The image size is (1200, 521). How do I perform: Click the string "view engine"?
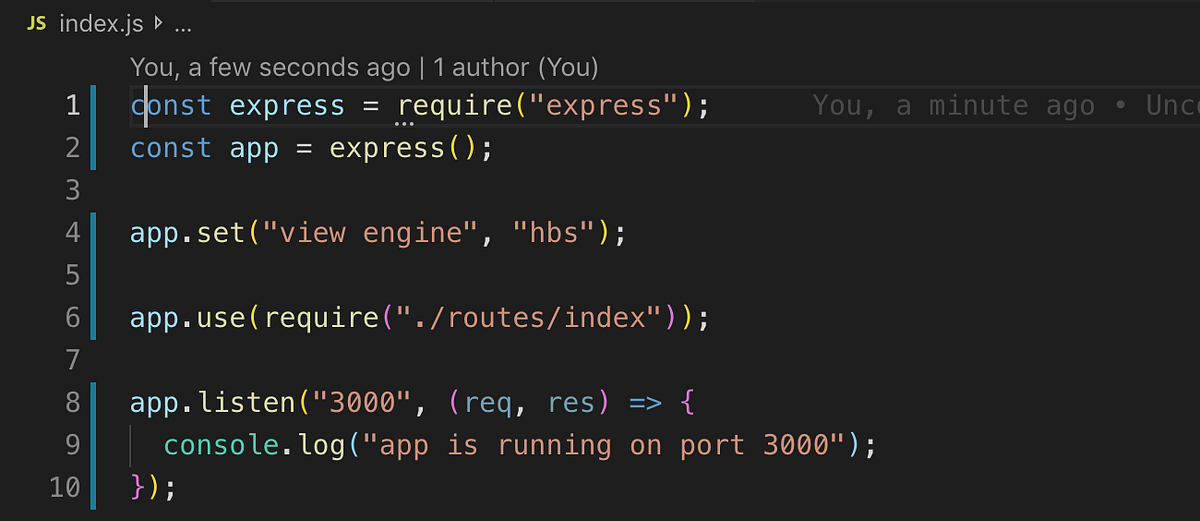coord(370,234)
